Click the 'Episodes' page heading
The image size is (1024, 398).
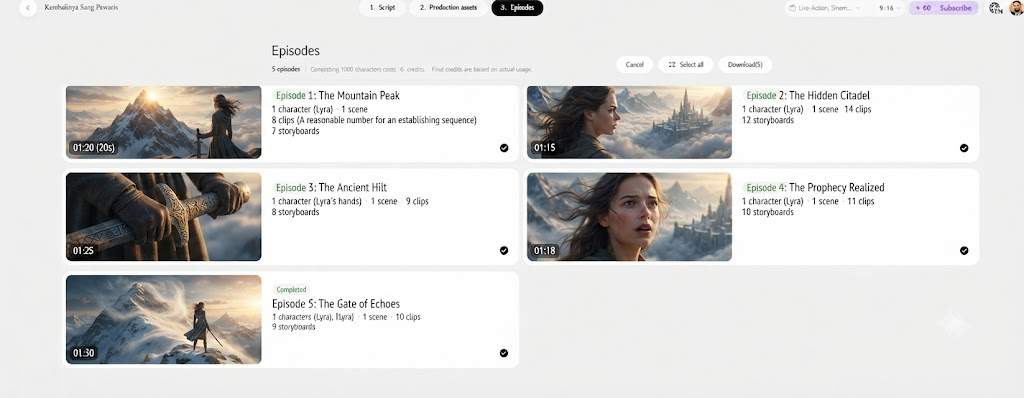coord(296,51)
